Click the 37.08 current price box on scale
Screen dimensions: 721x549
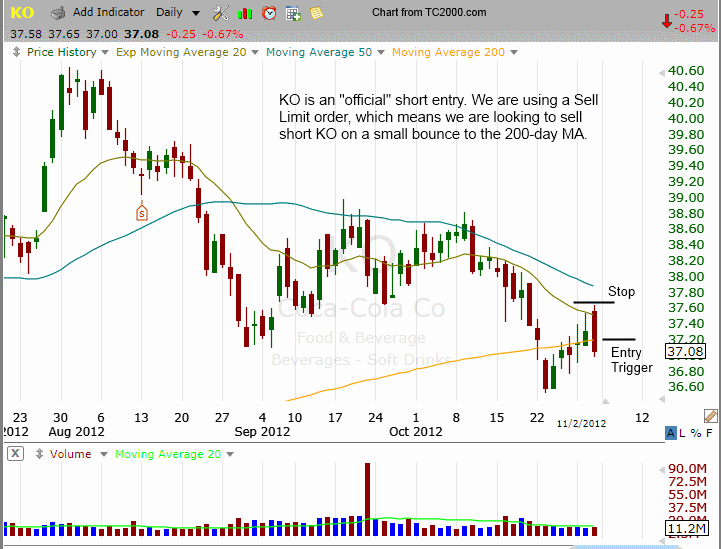point(686,352)
